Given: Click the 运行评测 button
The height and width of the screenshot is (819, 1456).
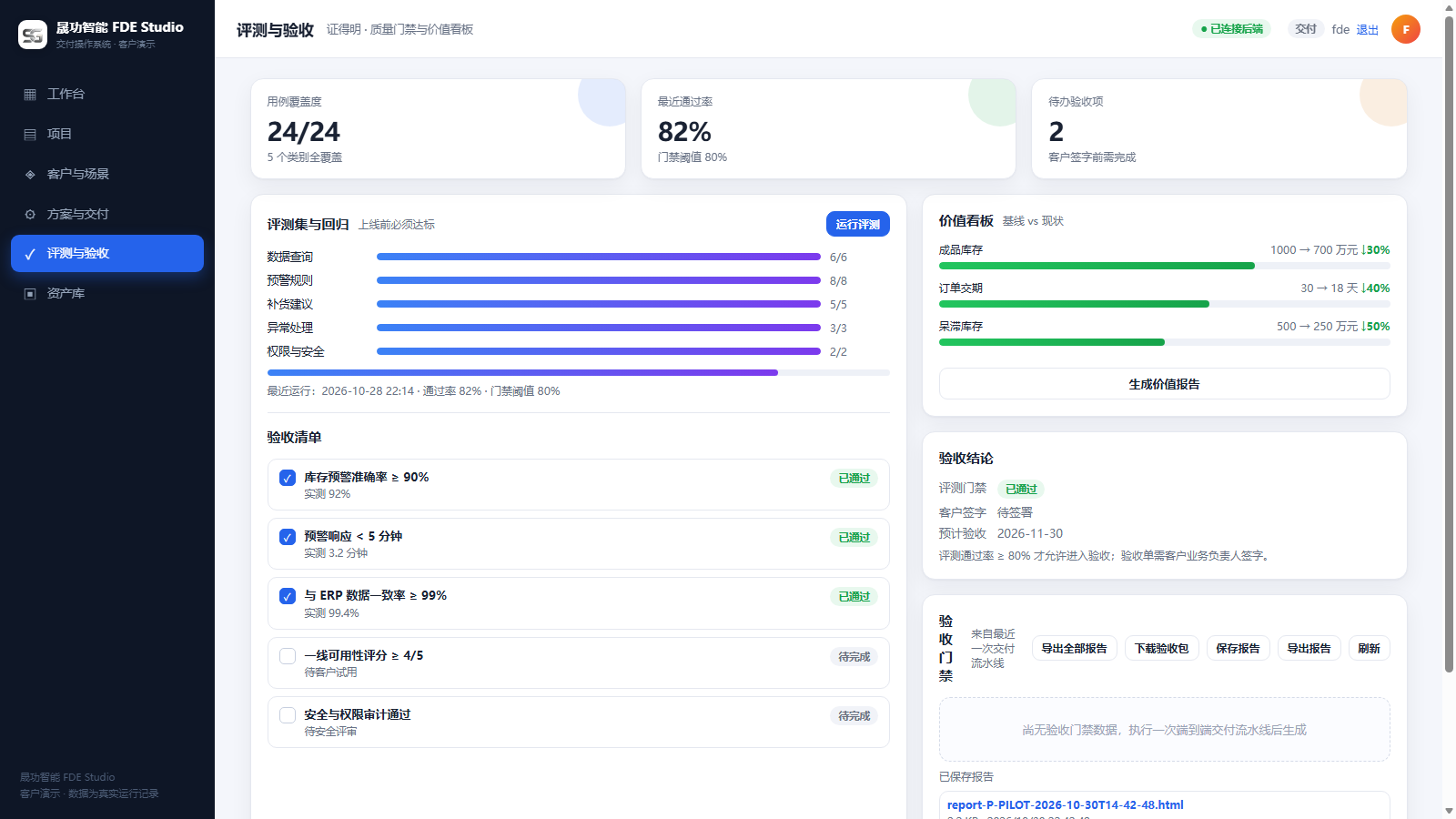Looking at the screenshot, I should point(858,224).
